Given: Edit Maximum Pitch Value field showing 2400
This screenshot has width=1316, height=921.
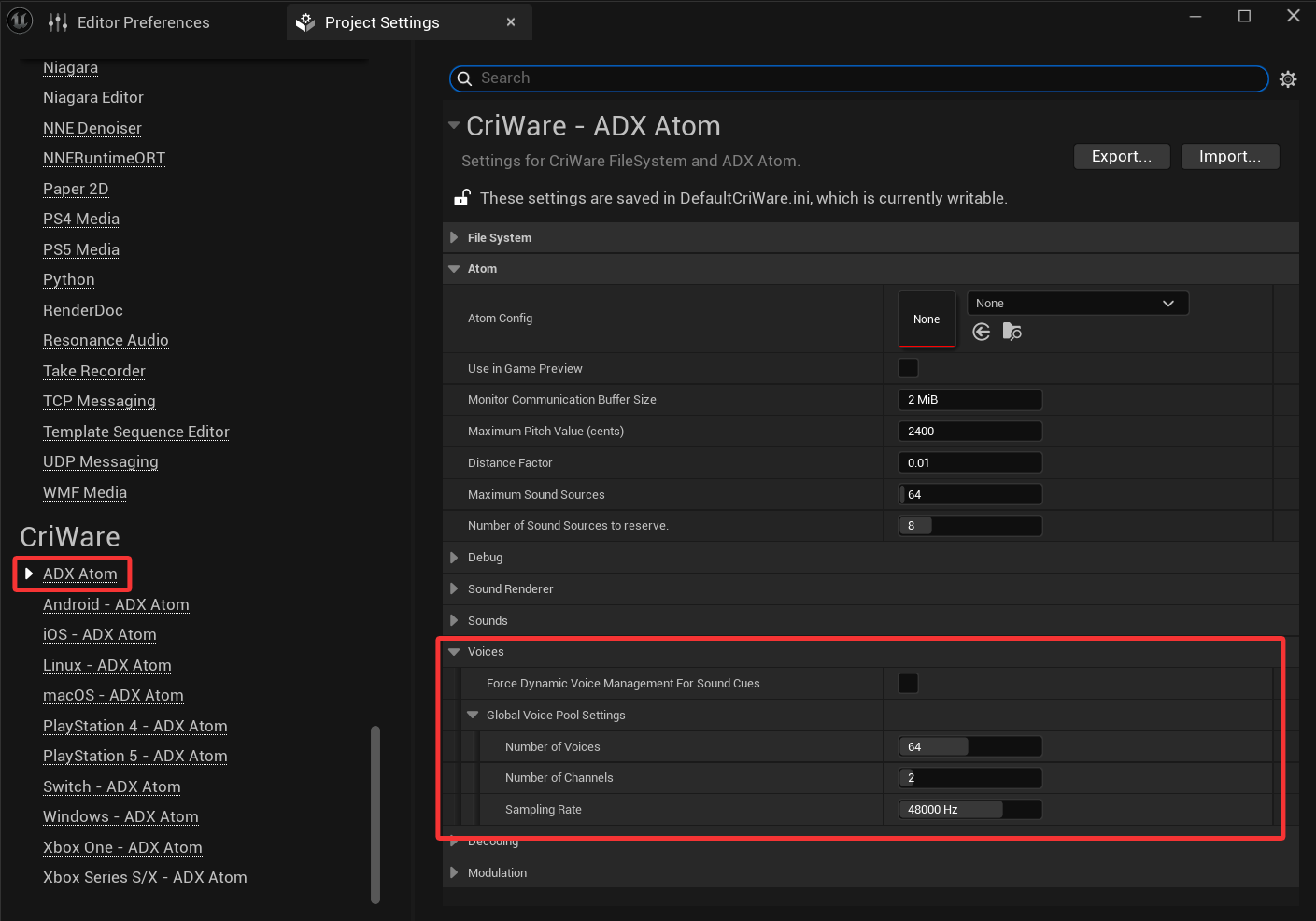Looking at the screenshot, I should coord(969,432).
